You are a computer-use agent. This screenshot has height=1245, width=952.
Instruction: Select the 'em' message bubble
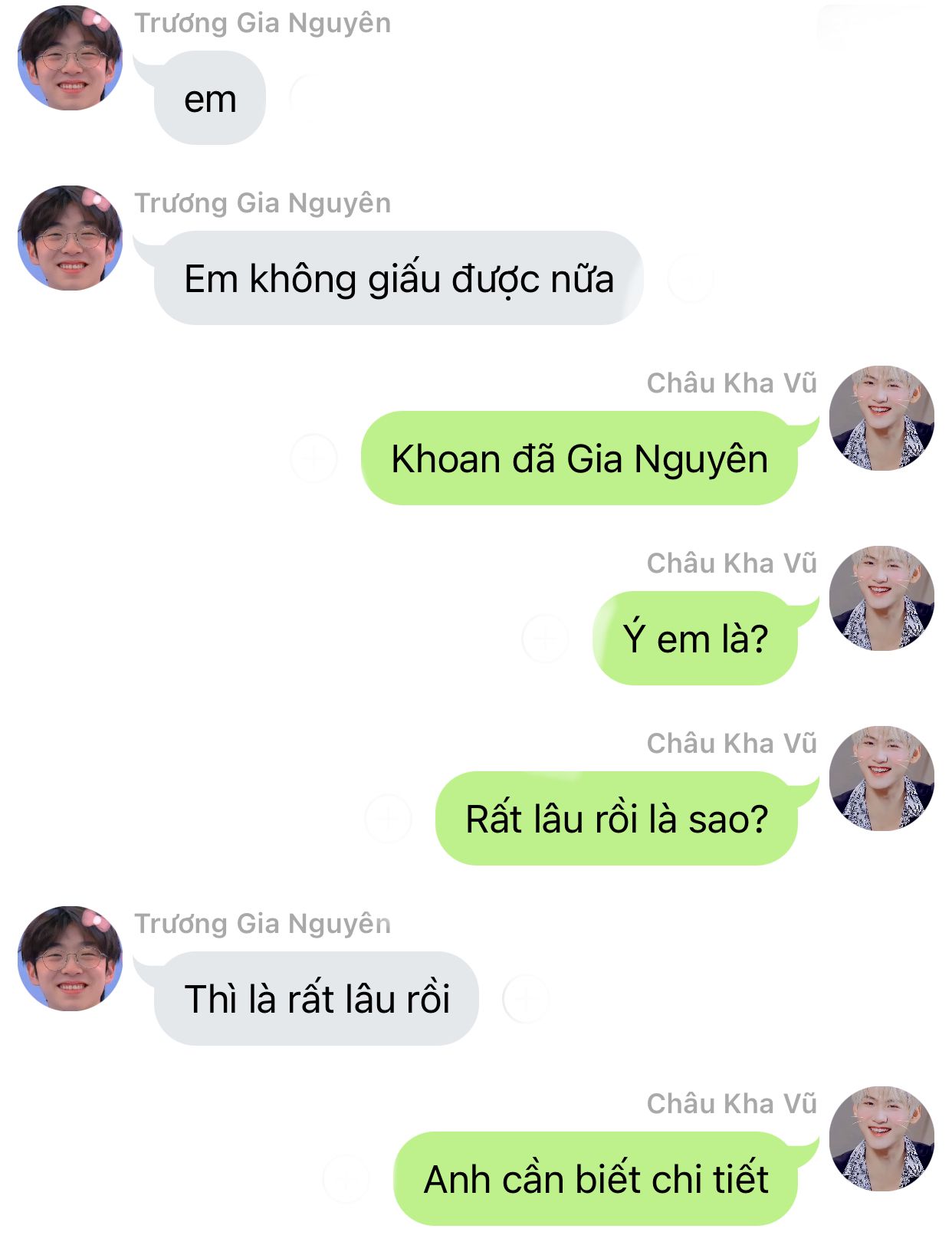[x=209, y=98]
